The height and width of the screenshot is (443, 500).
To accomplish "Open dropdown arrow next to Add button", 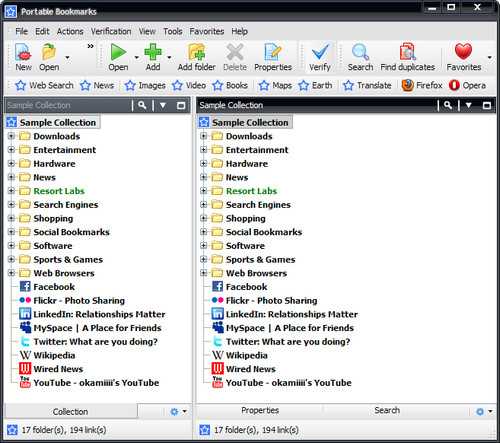I will tap(169, 57).
